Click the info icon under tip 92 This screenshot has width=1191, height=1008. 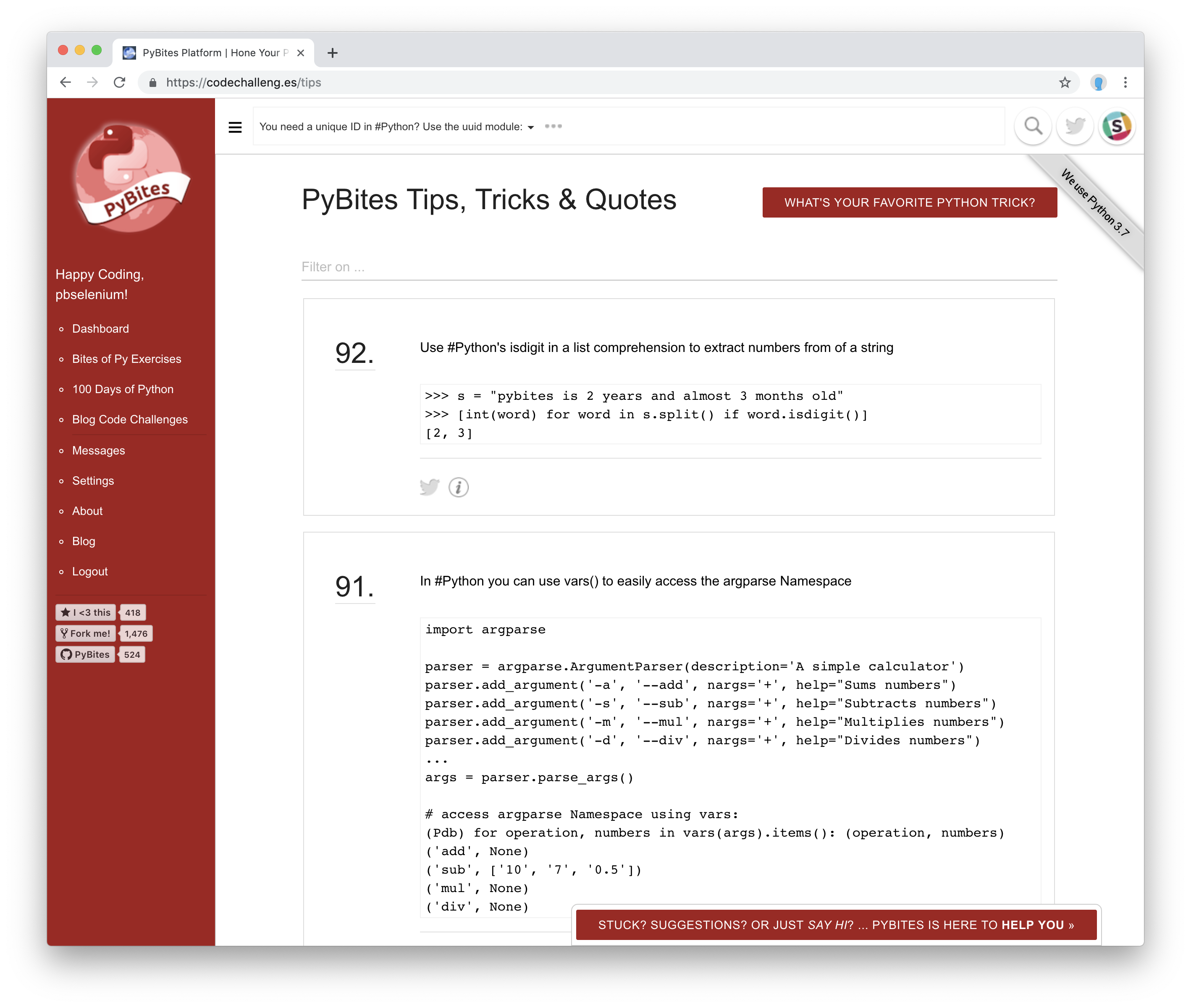458,487
